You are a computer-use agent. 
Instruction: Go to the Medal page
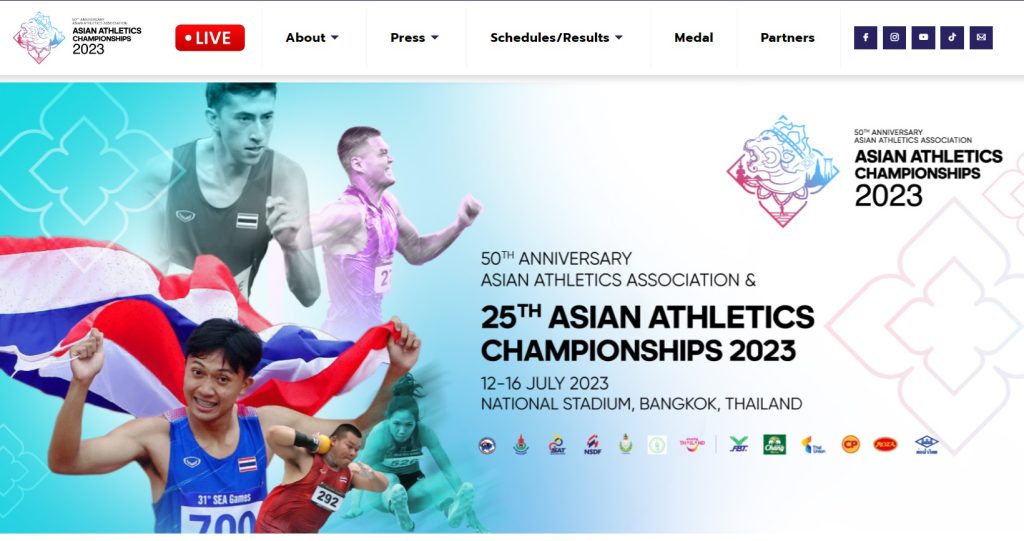click(x=694, y=38)
